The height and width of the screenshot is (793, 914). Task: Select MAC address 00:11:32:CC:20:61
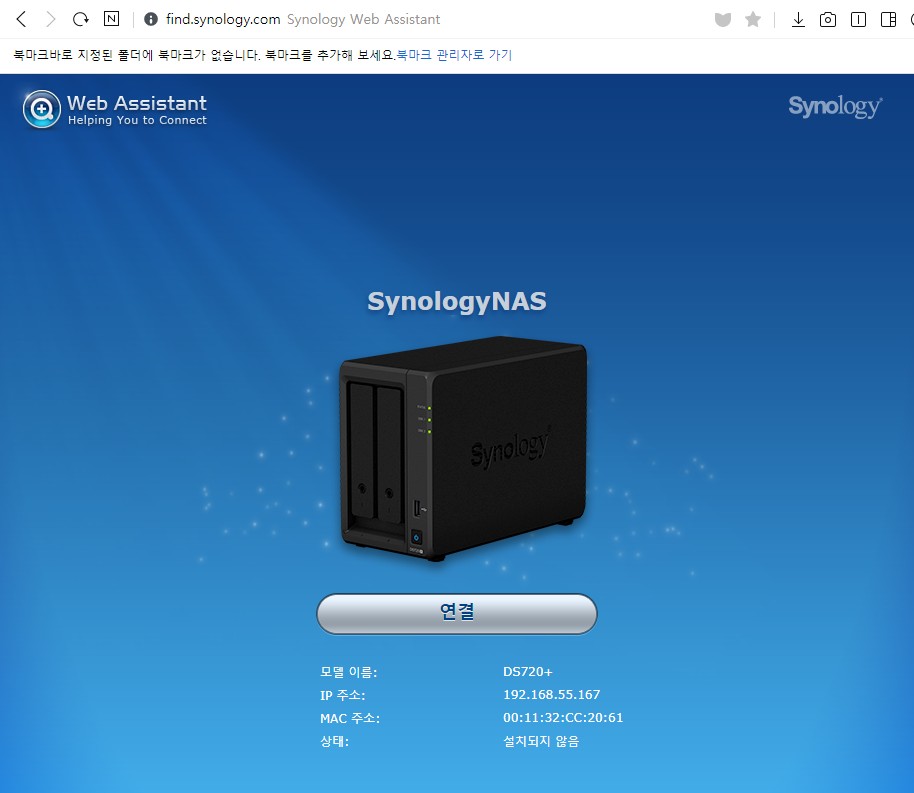coord(563,718)
